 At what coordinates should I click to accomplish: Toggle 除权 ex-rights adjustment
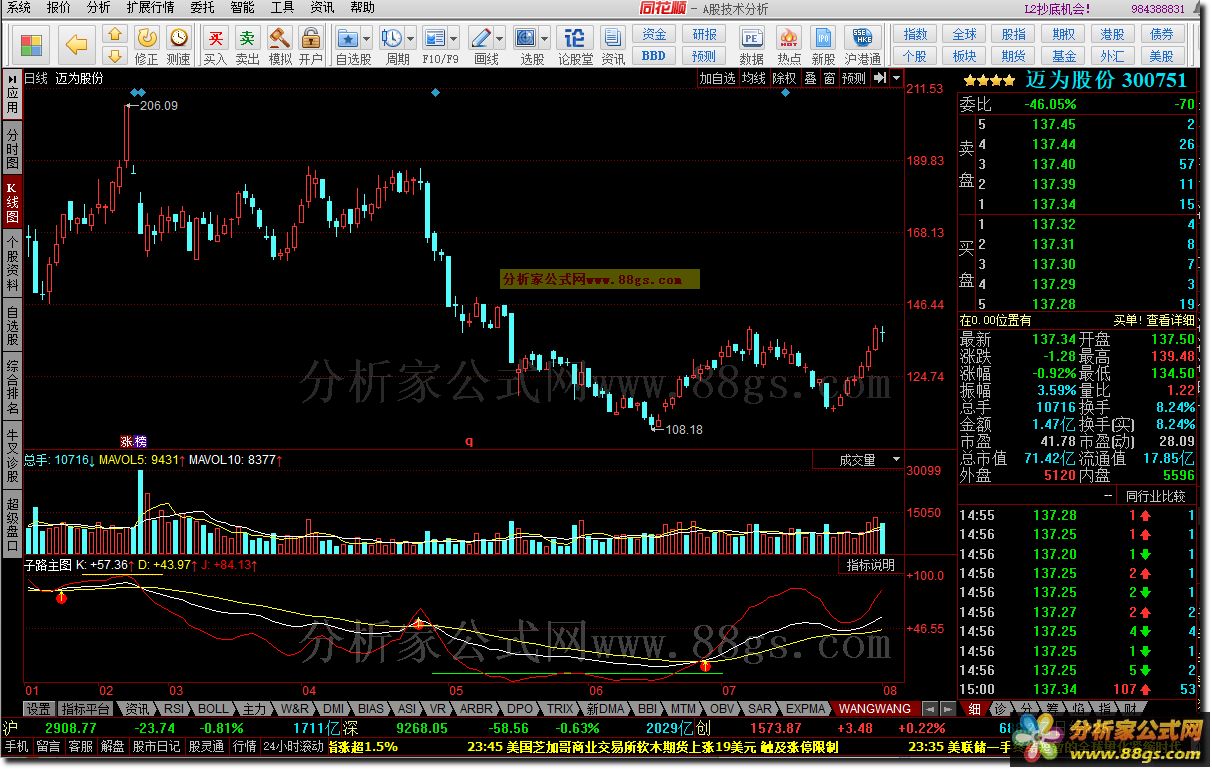coord(785,78)
